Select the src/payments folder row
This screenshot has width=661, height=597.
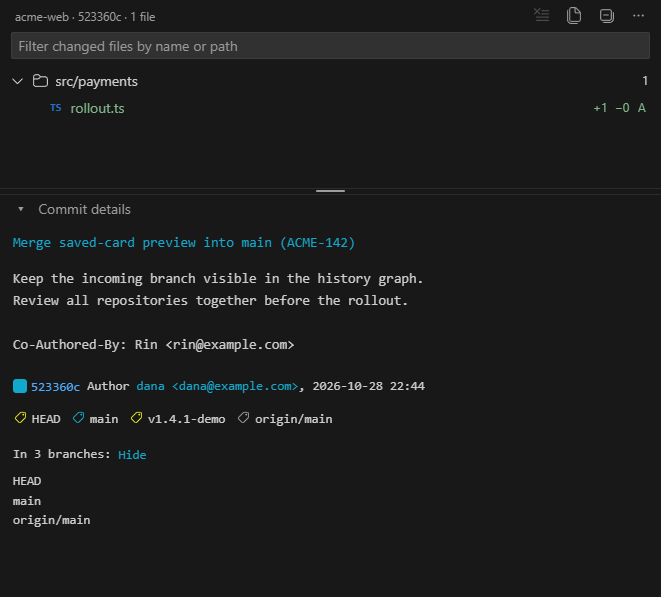point(330,81)
